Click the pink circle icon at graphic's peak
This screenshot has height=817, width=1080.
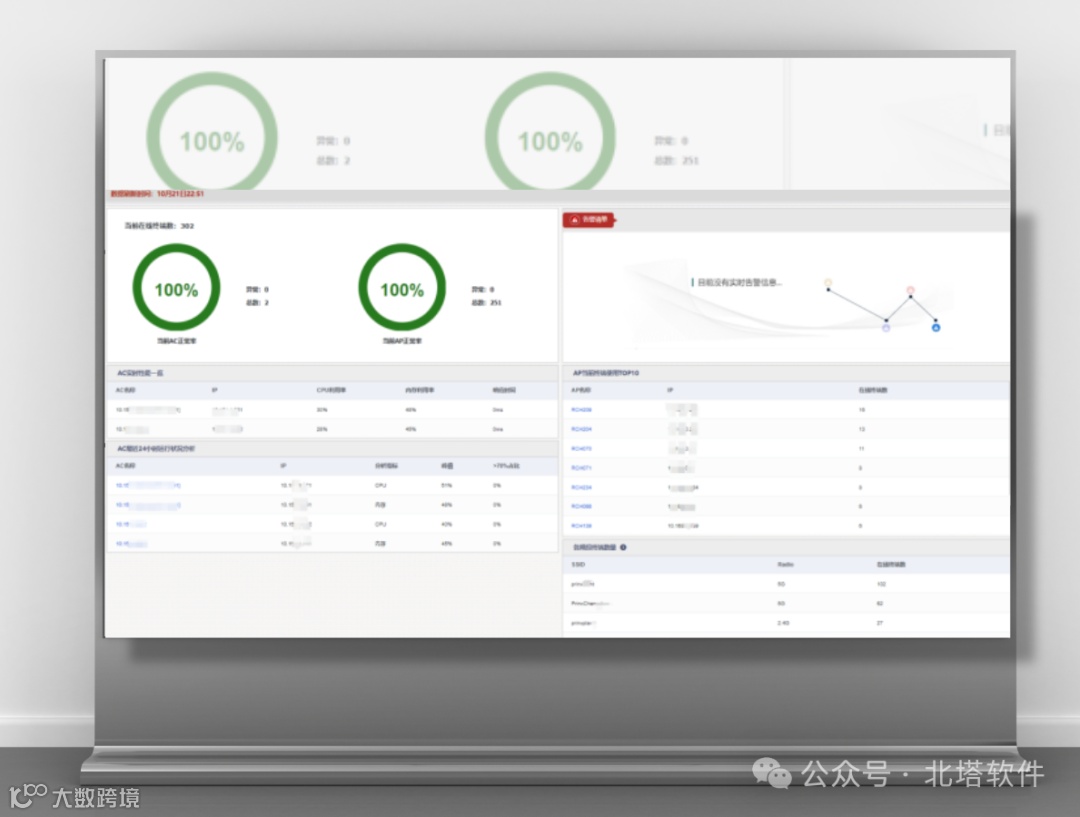911,290
